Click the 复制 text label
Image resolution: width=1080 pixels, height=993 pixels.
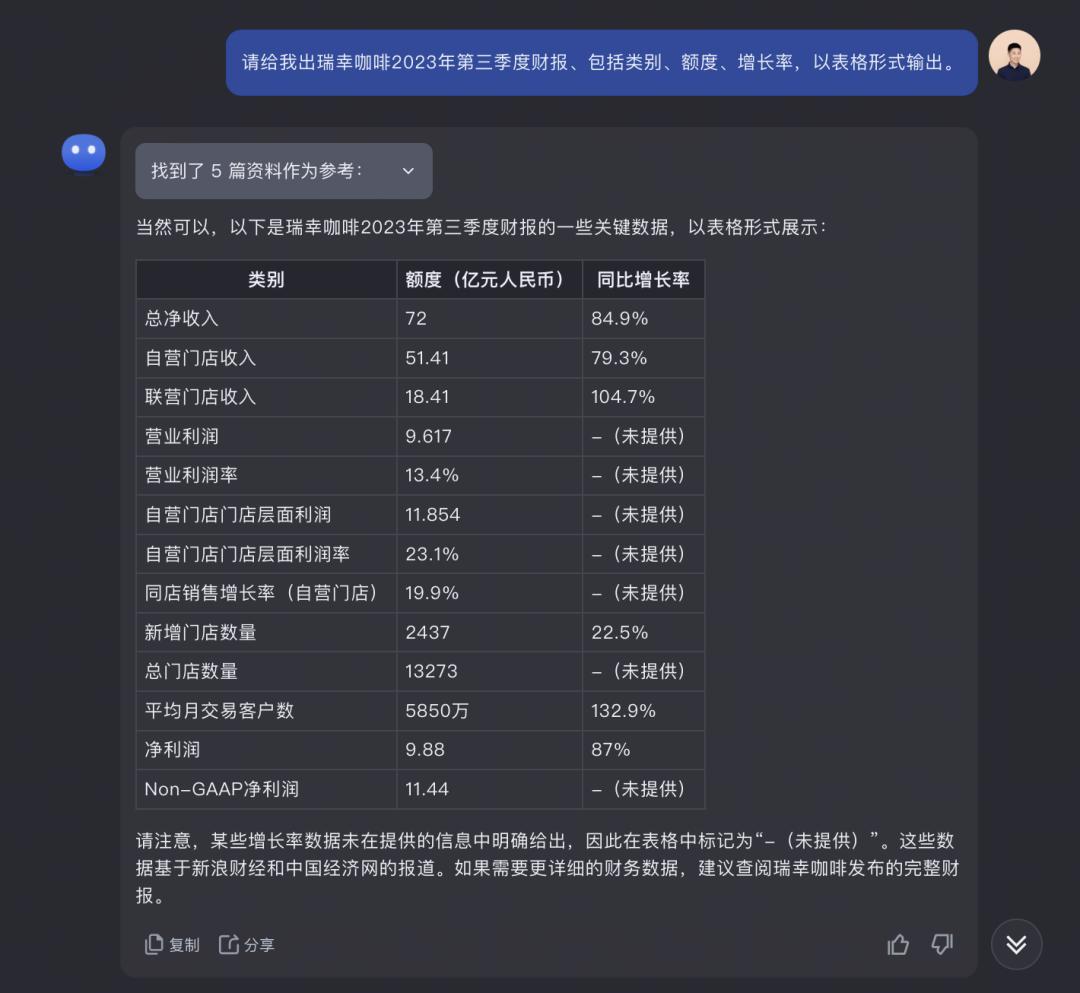[185, 945]
